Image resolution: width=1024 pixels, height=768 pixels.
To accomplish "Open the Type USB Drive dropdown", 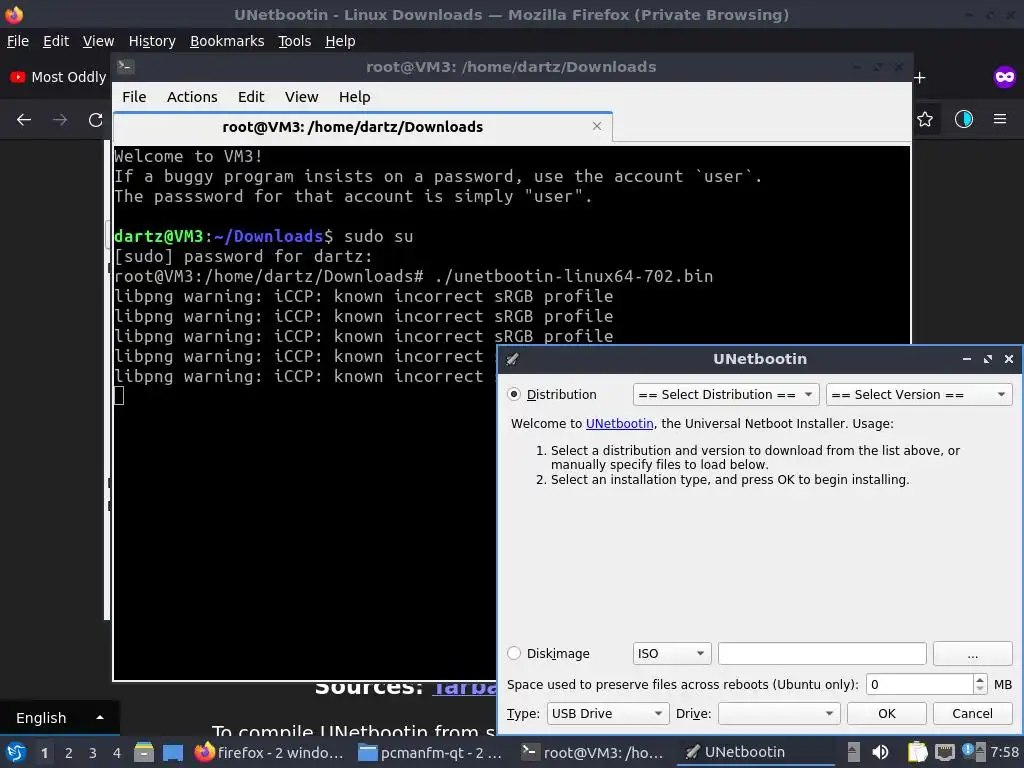I will tap(607, 713).
